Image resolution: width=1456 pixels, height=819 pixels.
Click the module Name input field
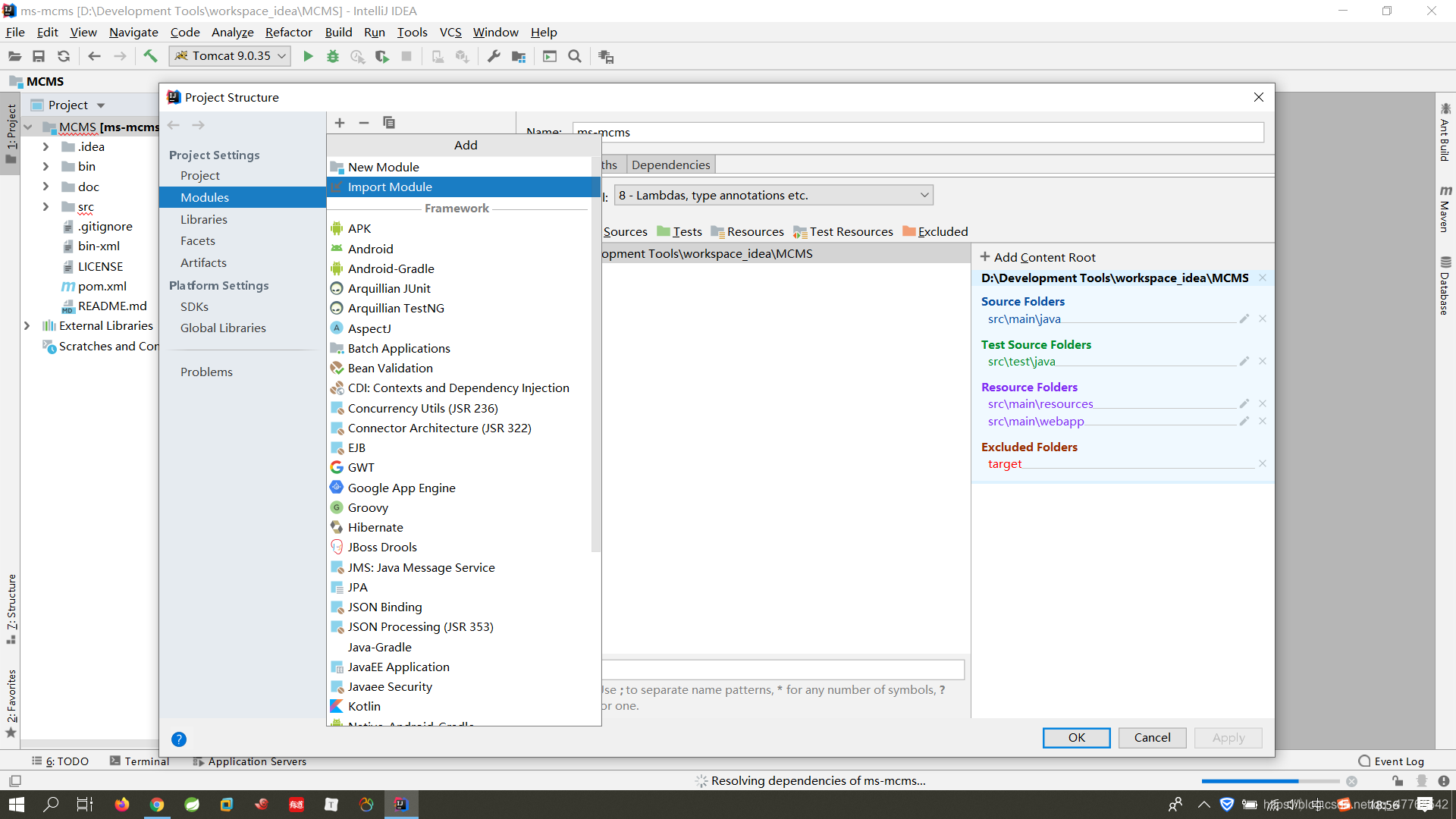918,132
